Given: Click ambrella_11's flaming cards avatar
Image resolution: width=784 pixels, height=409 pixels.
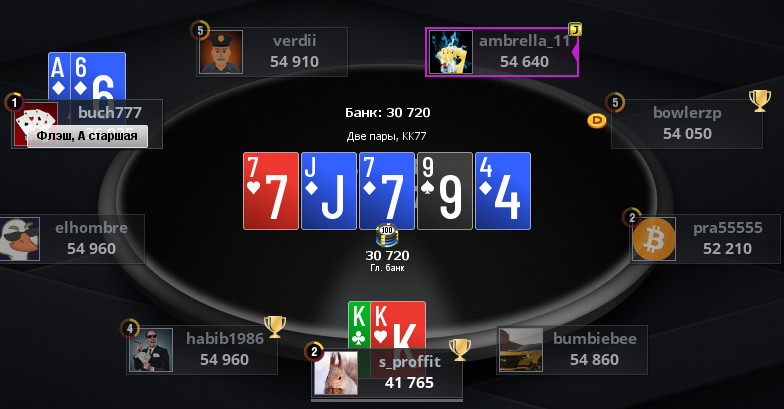Looking at the screenshot, I should (x=451, y=52).
